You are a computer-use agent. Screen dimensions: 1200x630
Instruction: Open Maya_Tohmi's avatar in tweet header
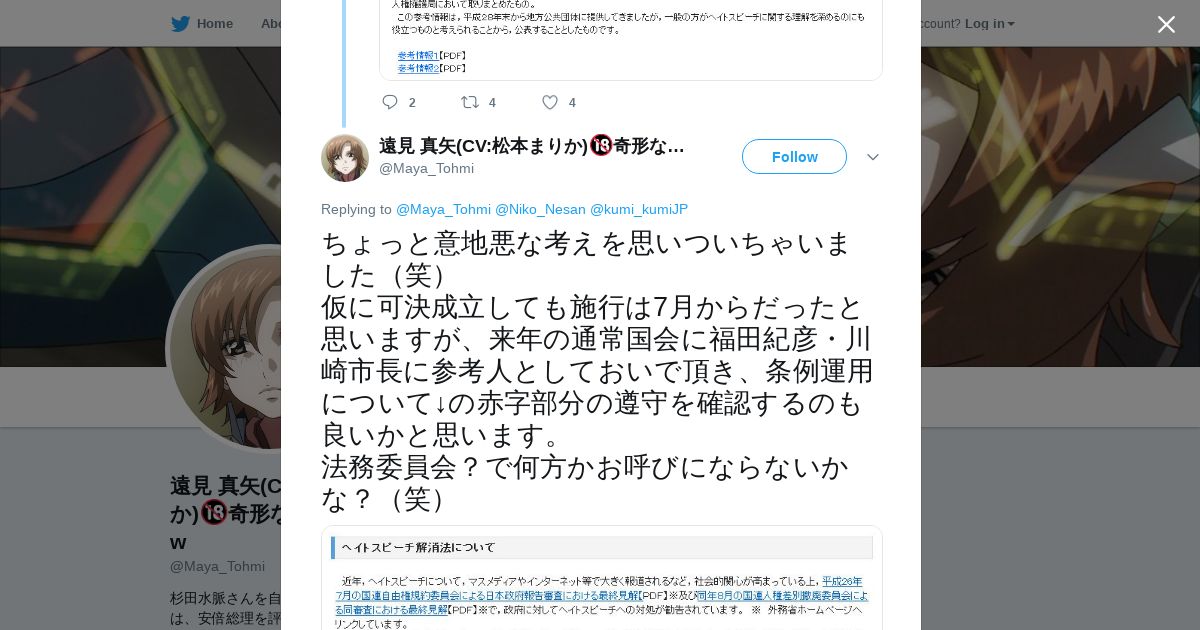(345, 158)
